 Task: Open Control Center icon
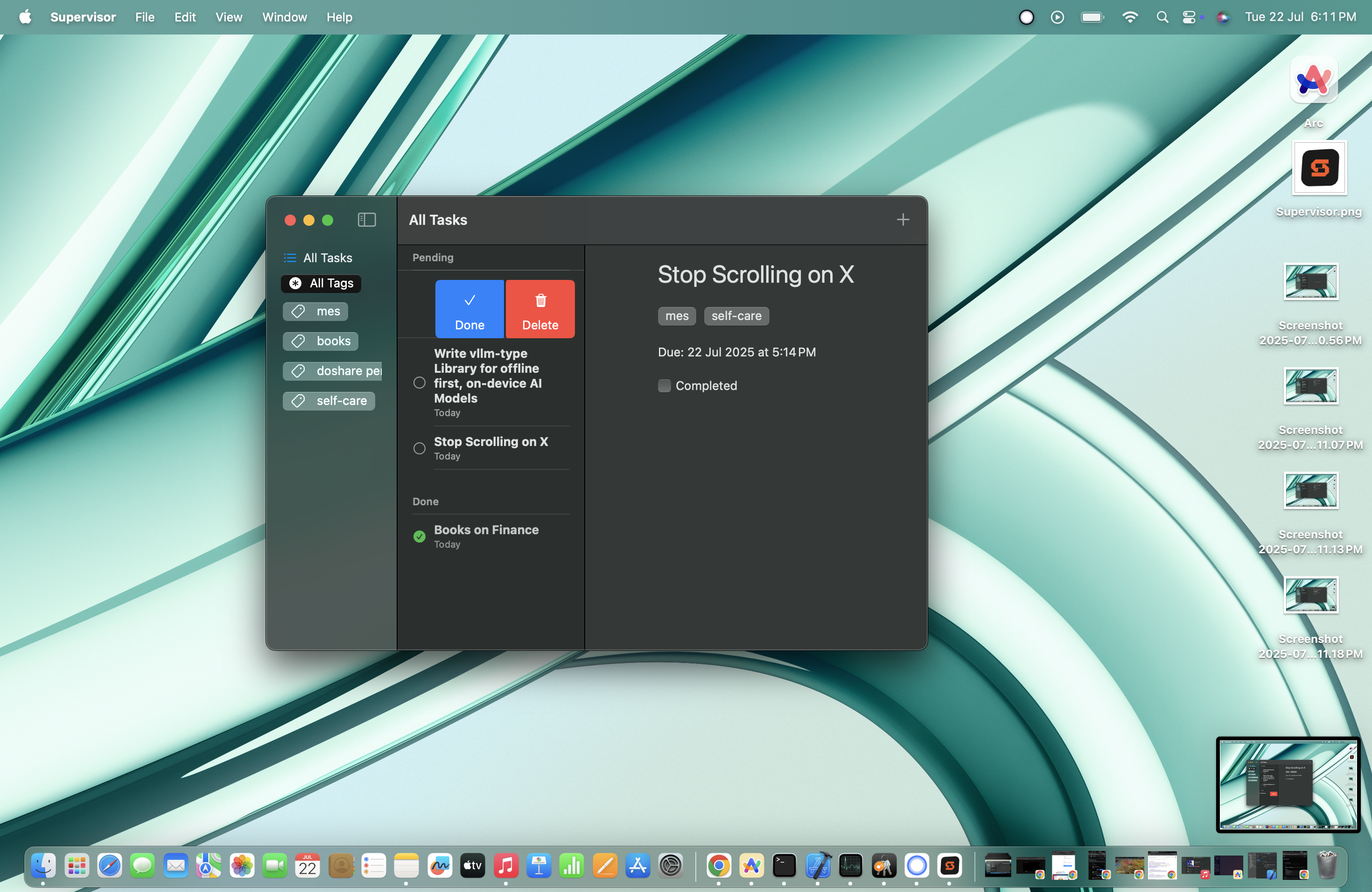coord(1189,17)
